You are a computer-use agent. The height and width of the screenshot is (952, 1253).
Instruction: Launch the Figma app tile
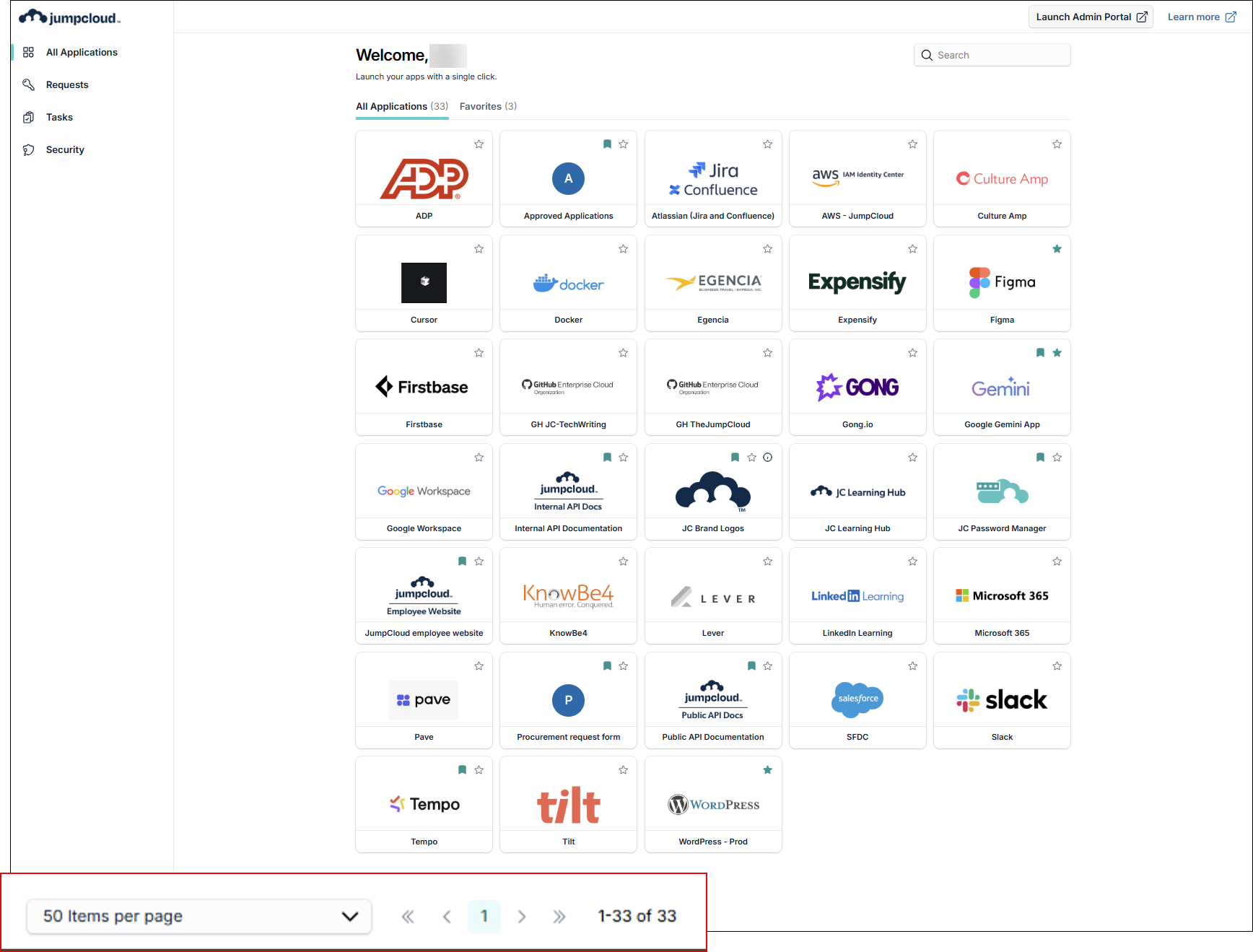[x=1001, y=282]
